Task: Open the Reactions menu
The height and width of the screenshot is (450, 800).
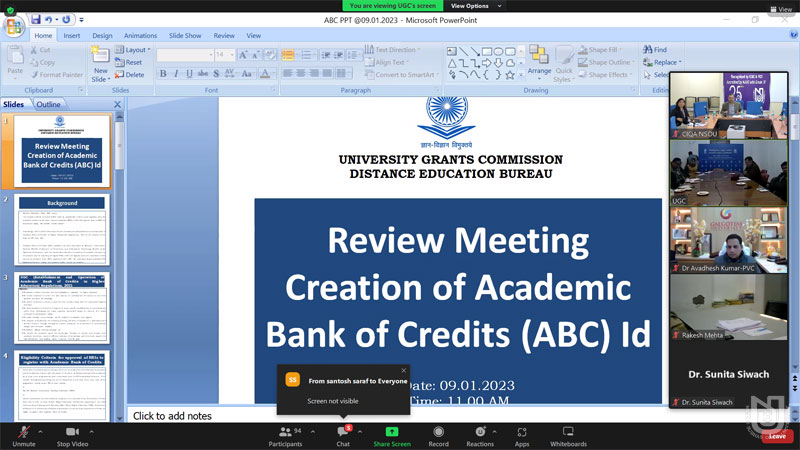Action: 480,436
